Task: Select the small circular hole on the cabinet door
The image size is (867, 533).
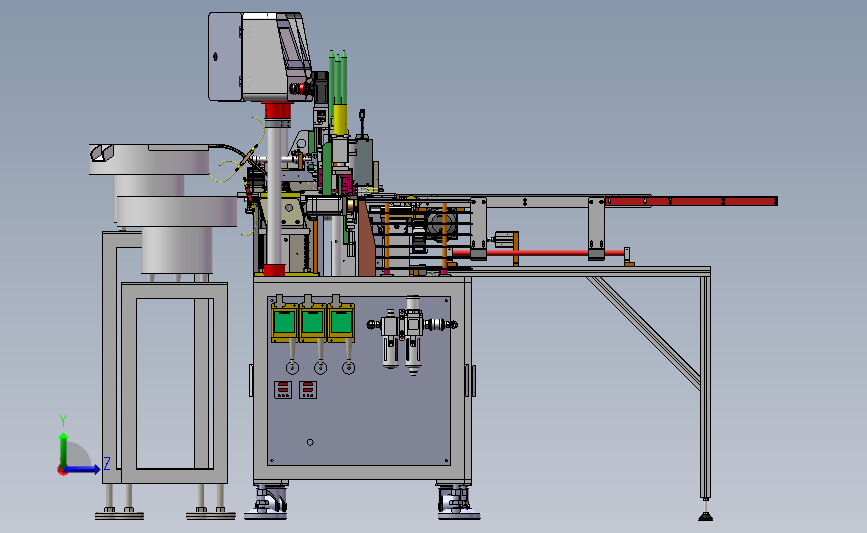Action: (310, 442)
